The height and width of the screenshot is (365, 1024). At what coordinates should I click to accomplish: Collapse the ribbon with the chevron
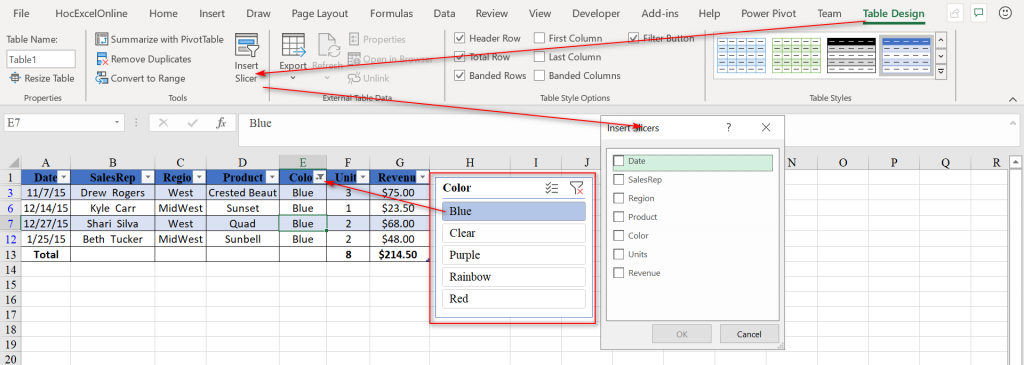click(1012, 99)
